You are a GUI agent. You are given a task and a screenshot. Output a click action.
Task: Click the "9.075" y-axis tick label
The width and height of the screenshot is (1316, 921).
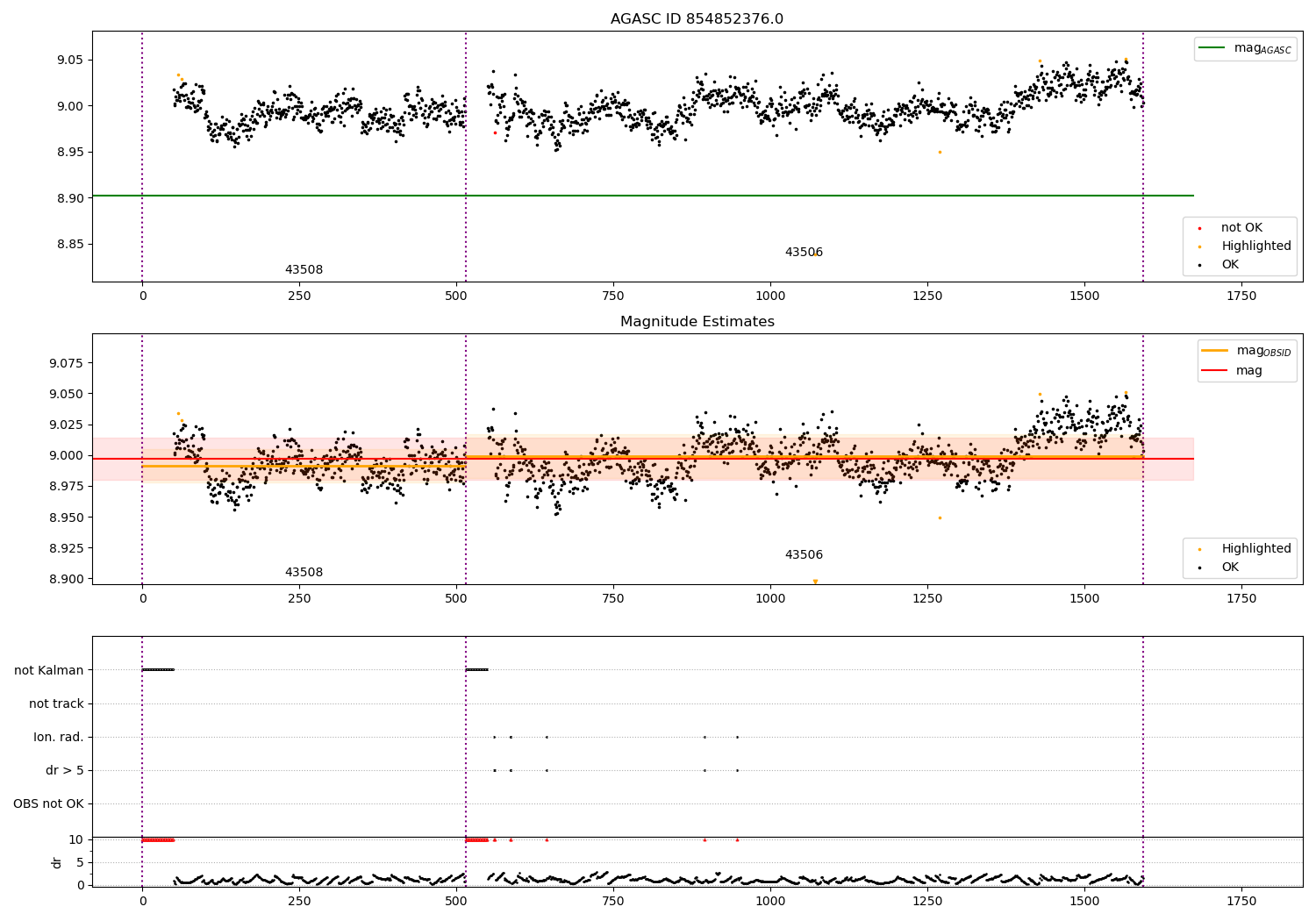(67, 363)
